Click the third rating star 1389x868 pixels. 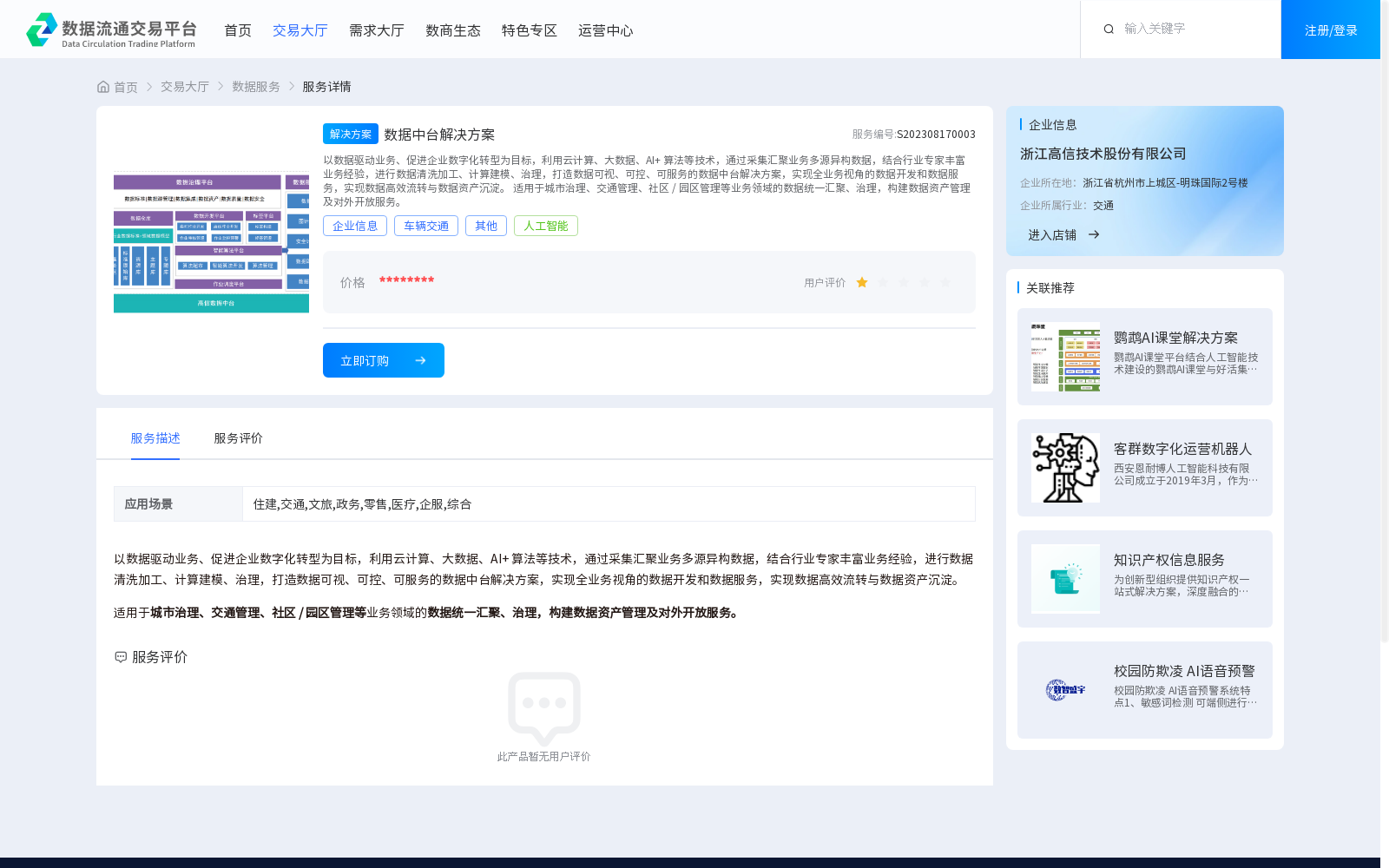point(904,282)
